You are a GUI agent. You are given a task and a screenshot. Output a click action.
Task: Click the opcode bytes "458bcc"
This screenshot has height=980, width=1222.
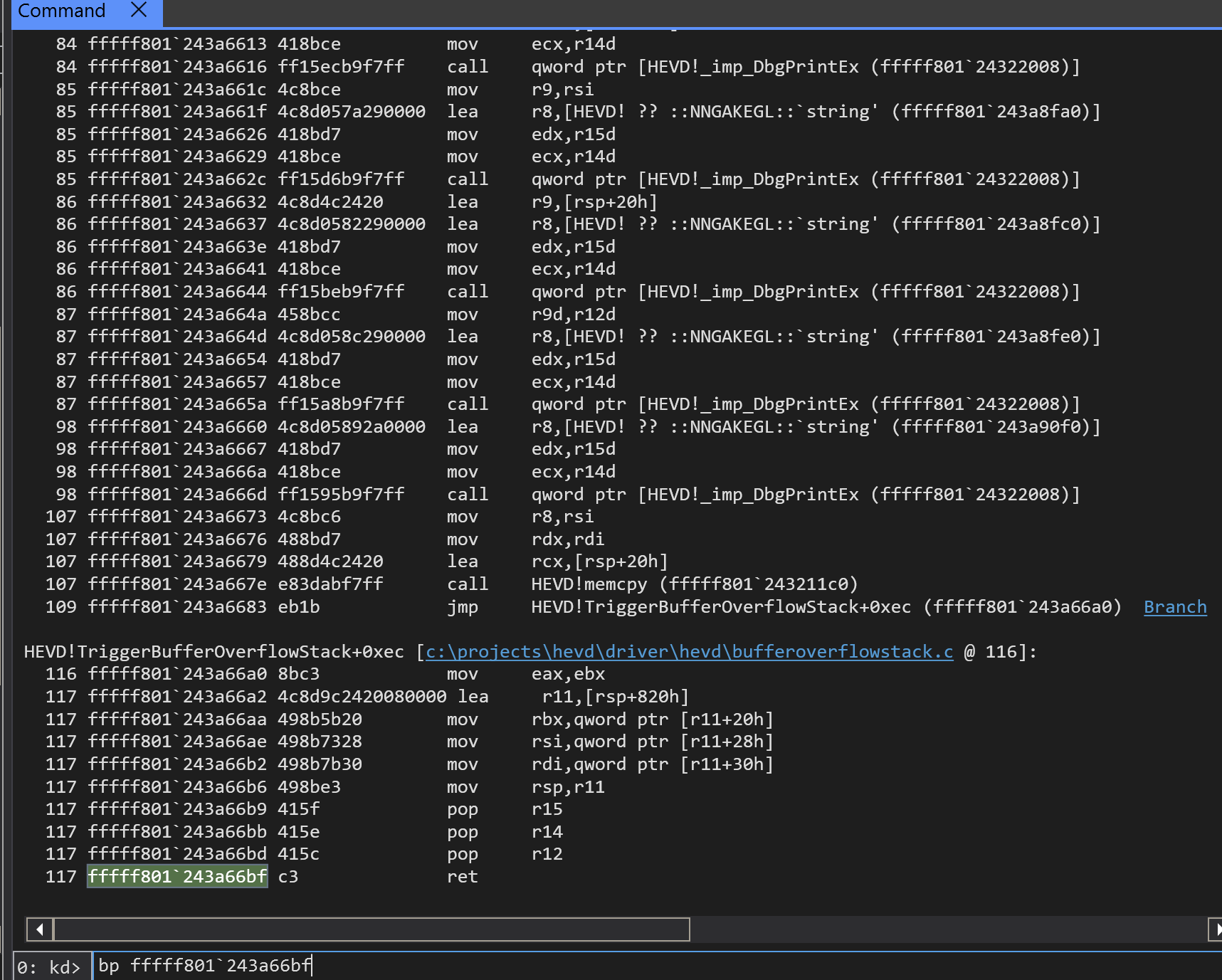[309, 315]
